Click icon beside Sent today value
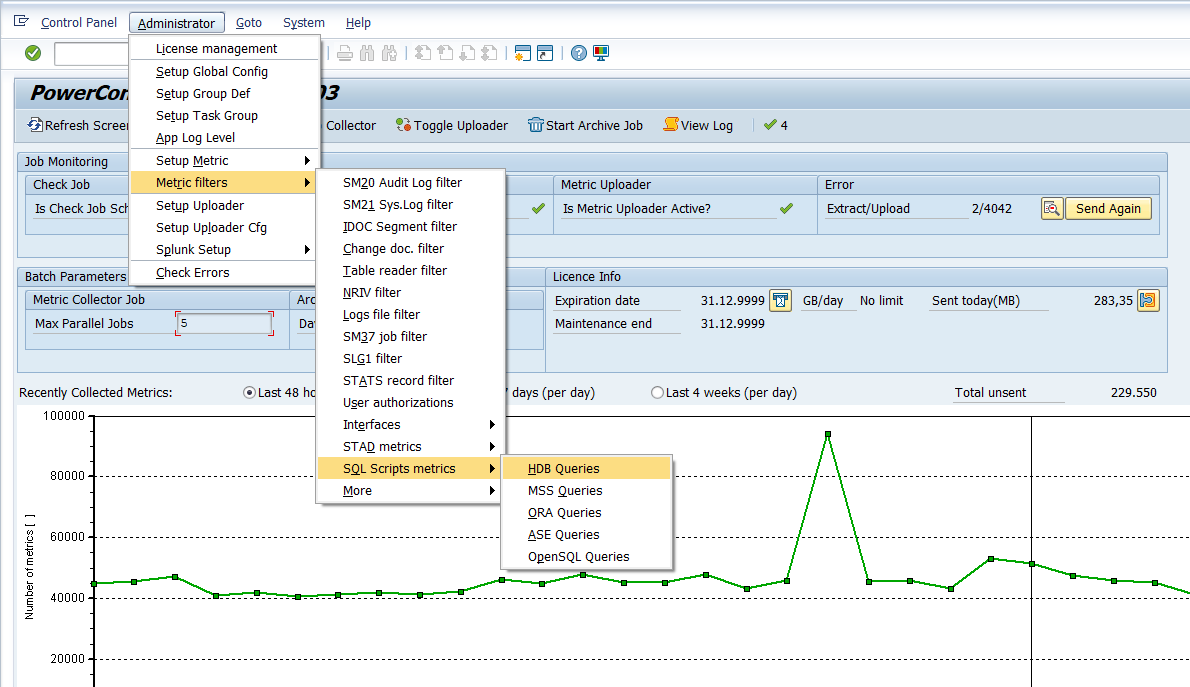This screenshot has width=1190, height=687. point(1148,301)
